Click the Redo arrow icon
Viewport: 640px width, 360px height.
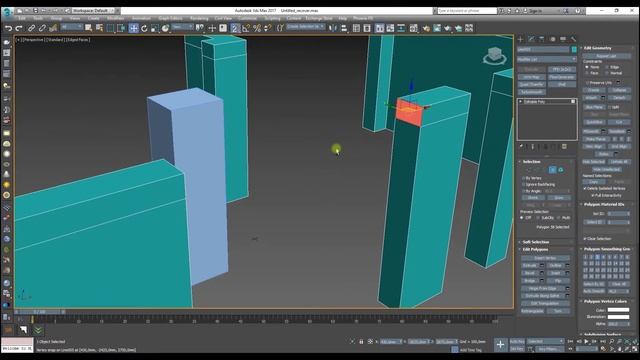point(19,28)
